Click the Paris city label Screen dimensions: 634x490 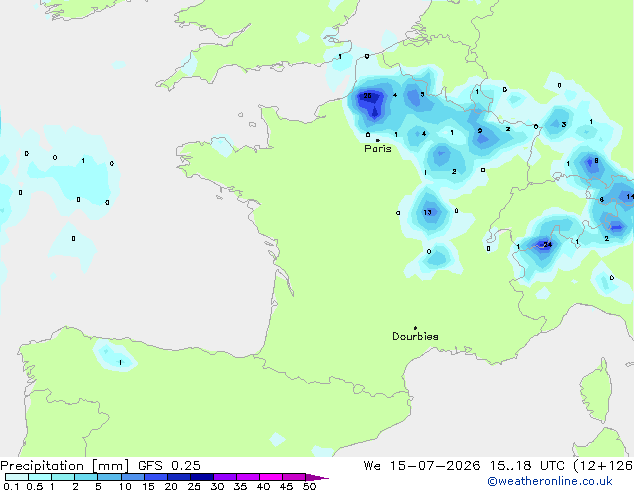tap(378, 149)
